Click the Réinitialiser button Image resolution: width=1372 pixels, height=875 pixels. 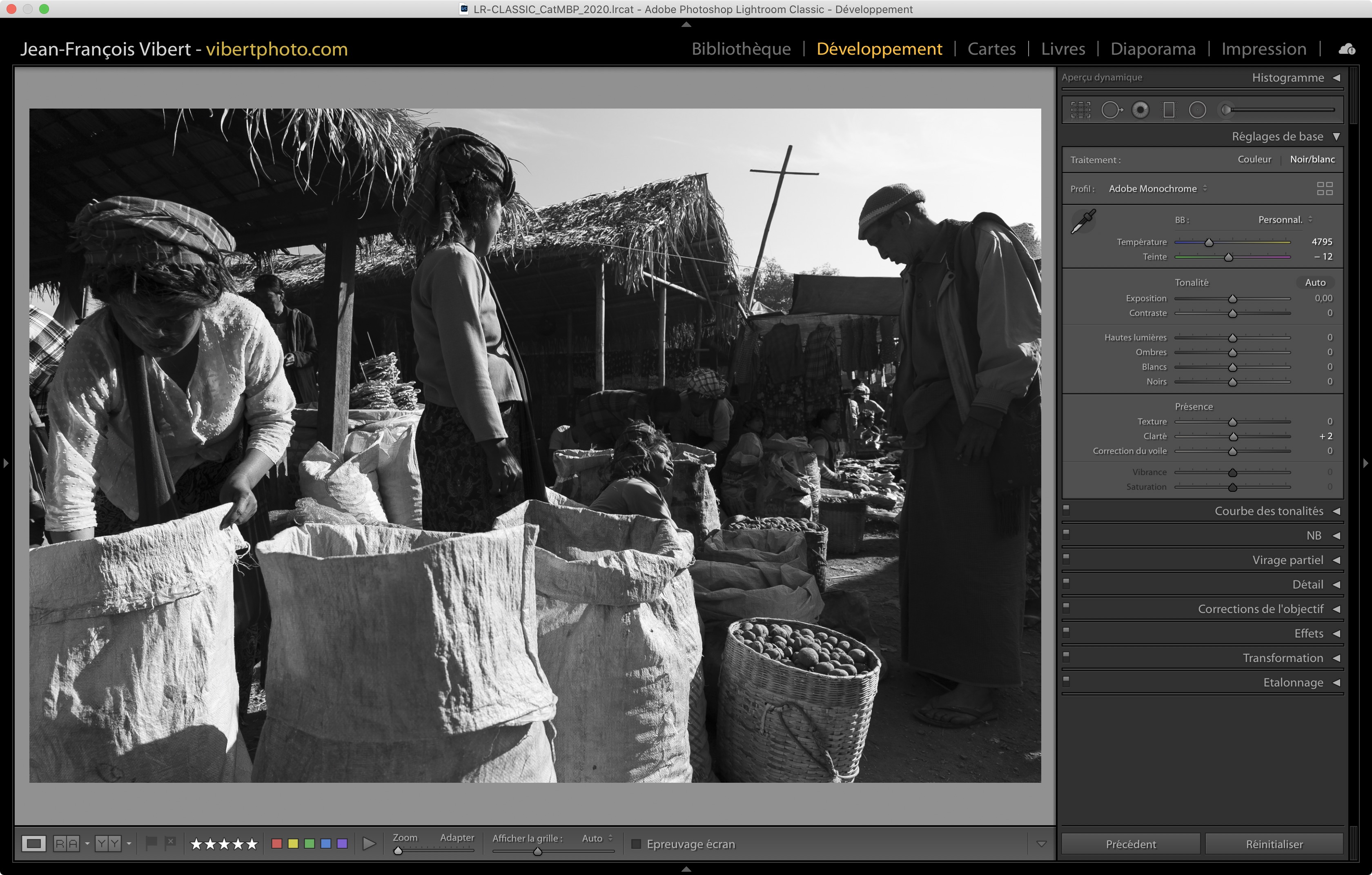pos(1274,844)
